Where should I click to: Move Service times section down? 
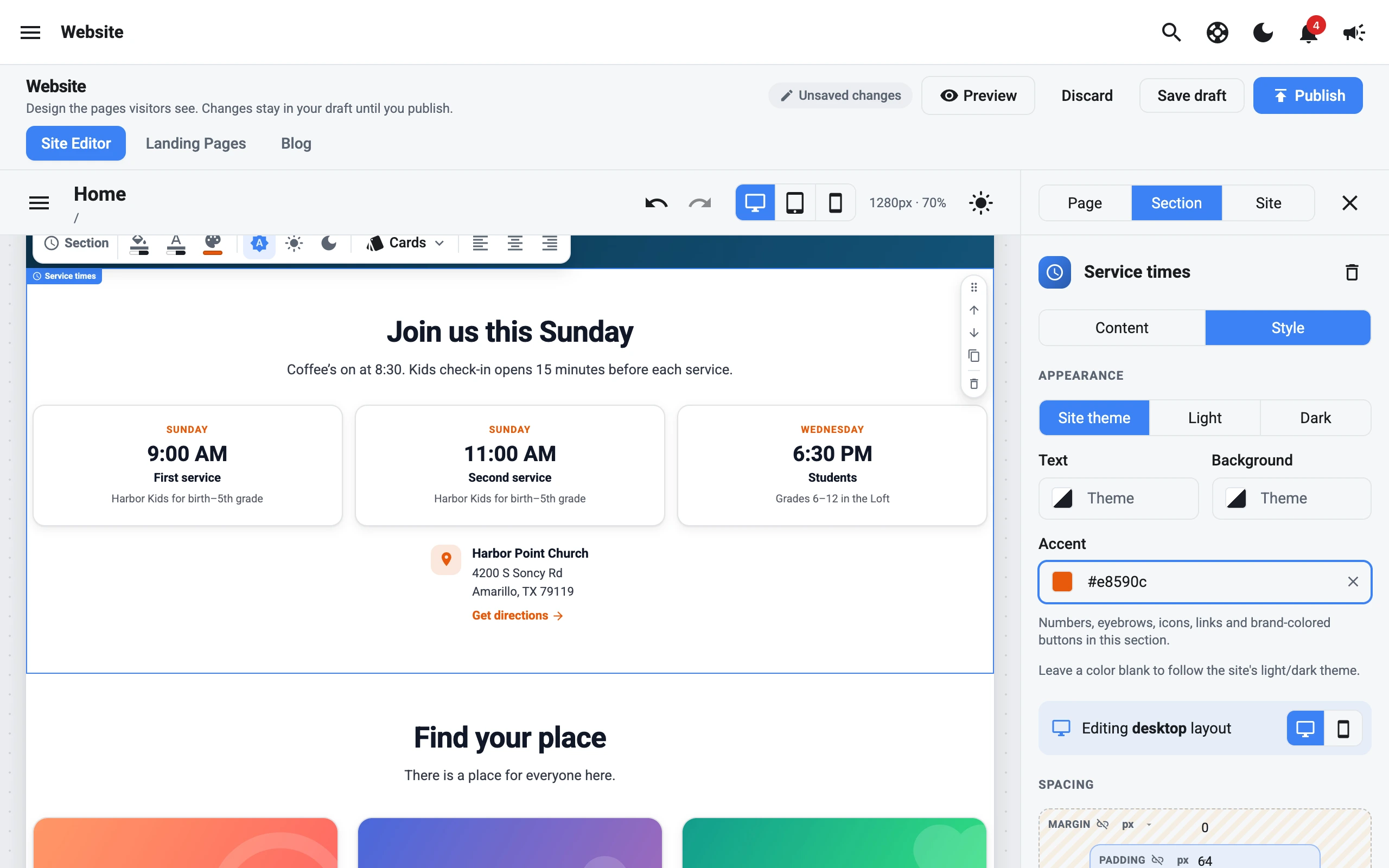(973, 333)
